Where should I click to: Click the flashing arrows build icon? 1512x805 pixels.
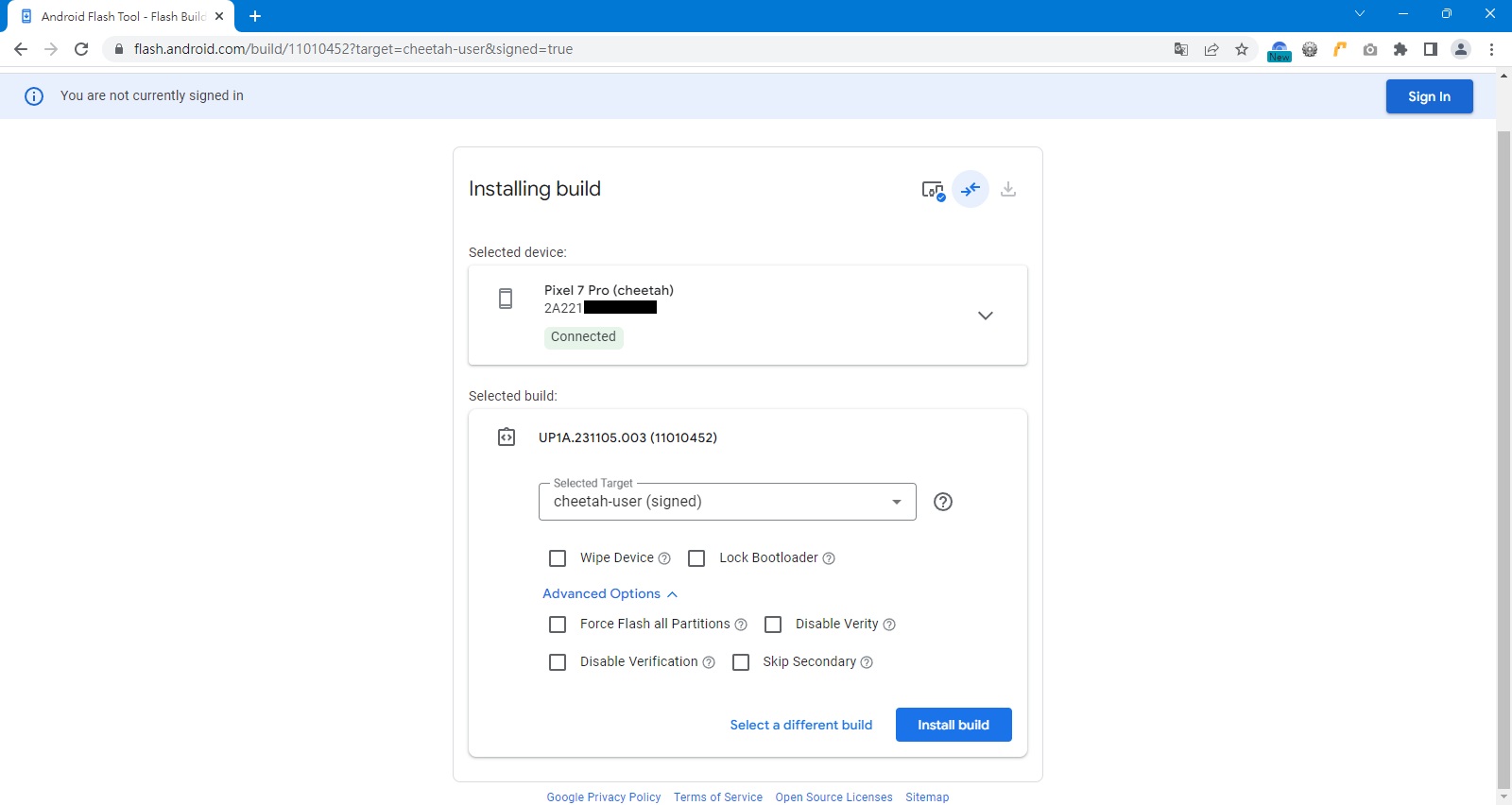971,189
